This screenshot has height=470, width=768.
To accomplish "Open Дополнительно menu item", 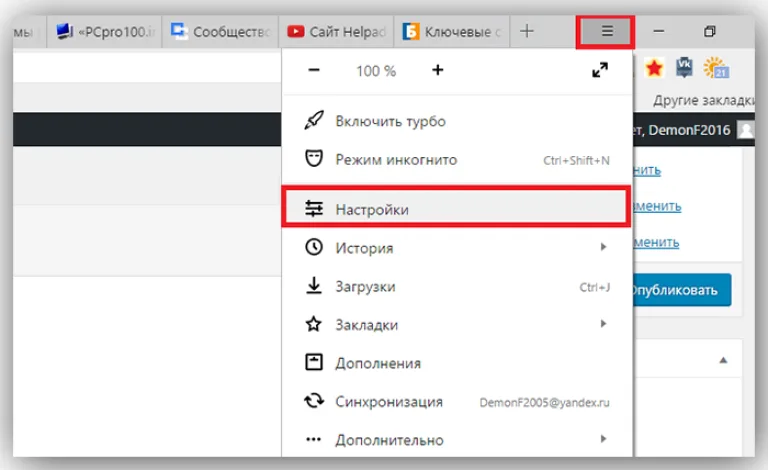I will [x=456, y=440].
